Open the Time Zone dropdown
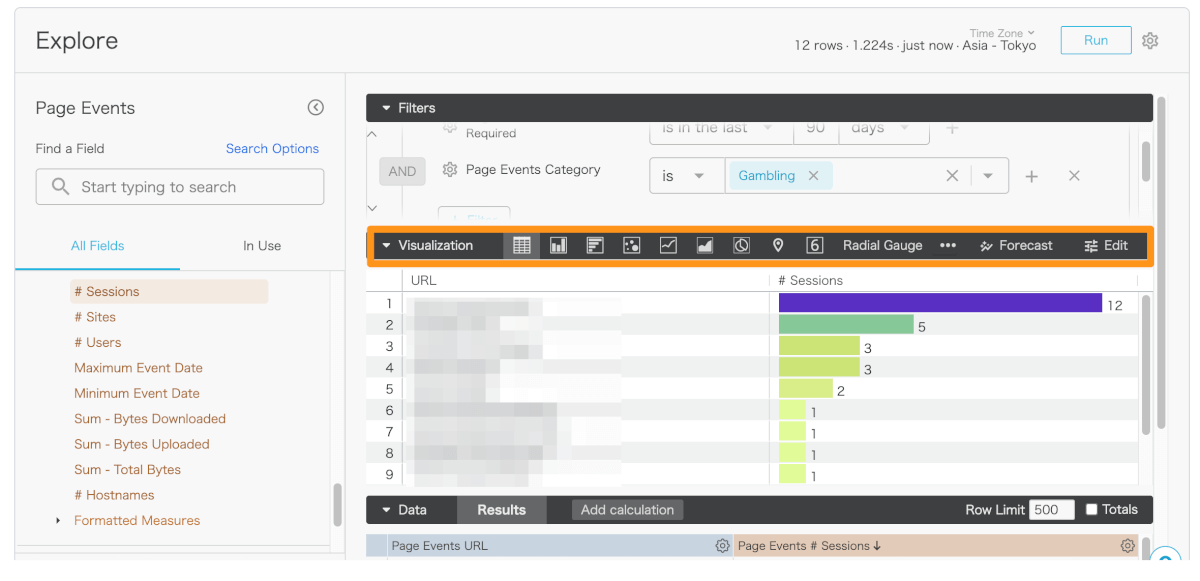Image resolution: width=1200 pixels, height=581 pixels. tap(1002, 33)
